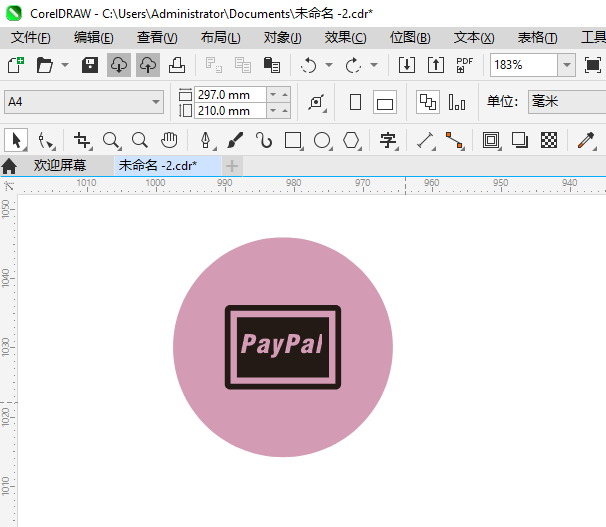Viewport: 606px width, 527px height.
Task: Click the page height field 210.0 mm
Action: click(230, 111)
